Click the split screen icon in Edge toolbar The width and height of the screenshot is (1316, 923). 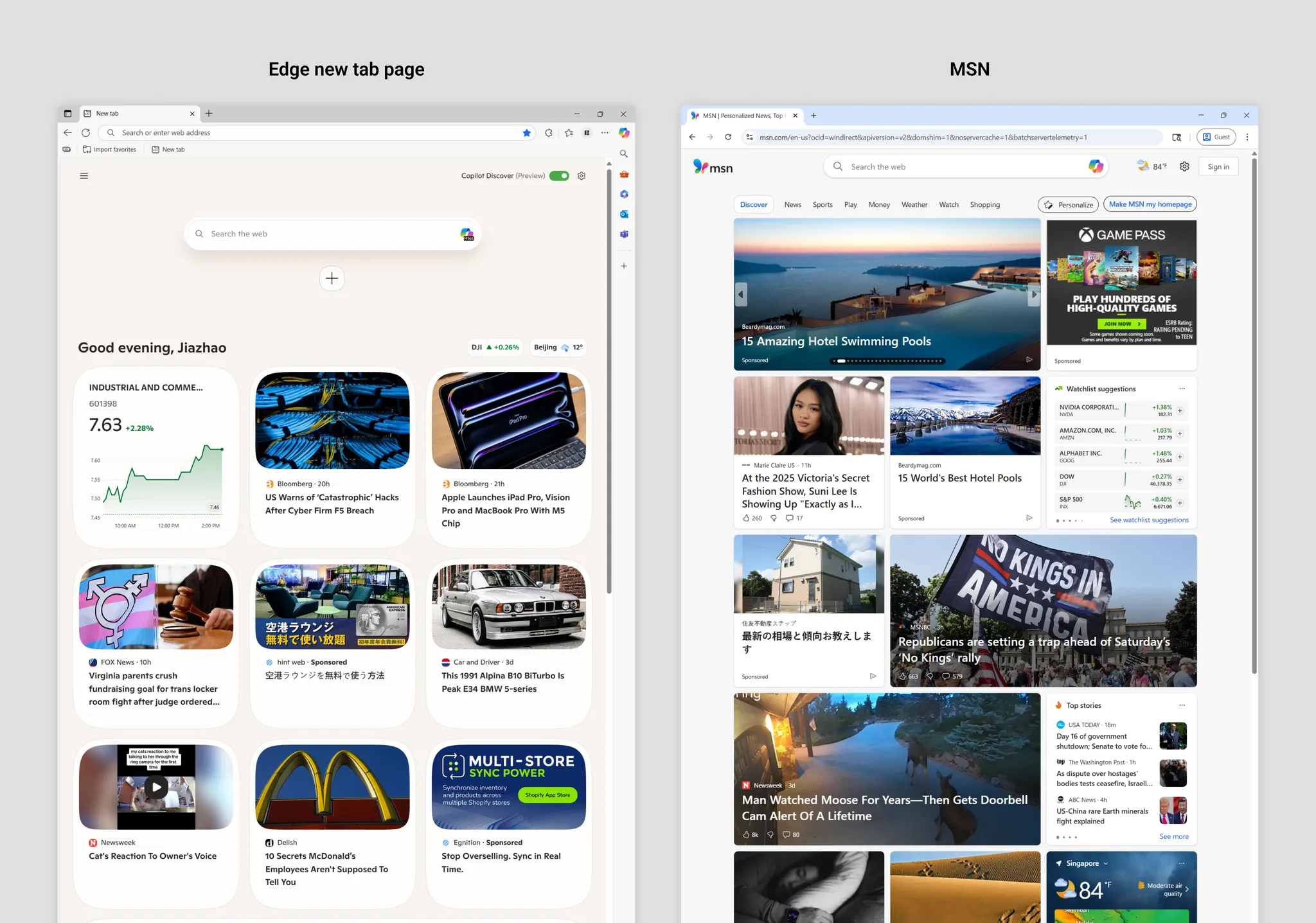tap(587, 133)
